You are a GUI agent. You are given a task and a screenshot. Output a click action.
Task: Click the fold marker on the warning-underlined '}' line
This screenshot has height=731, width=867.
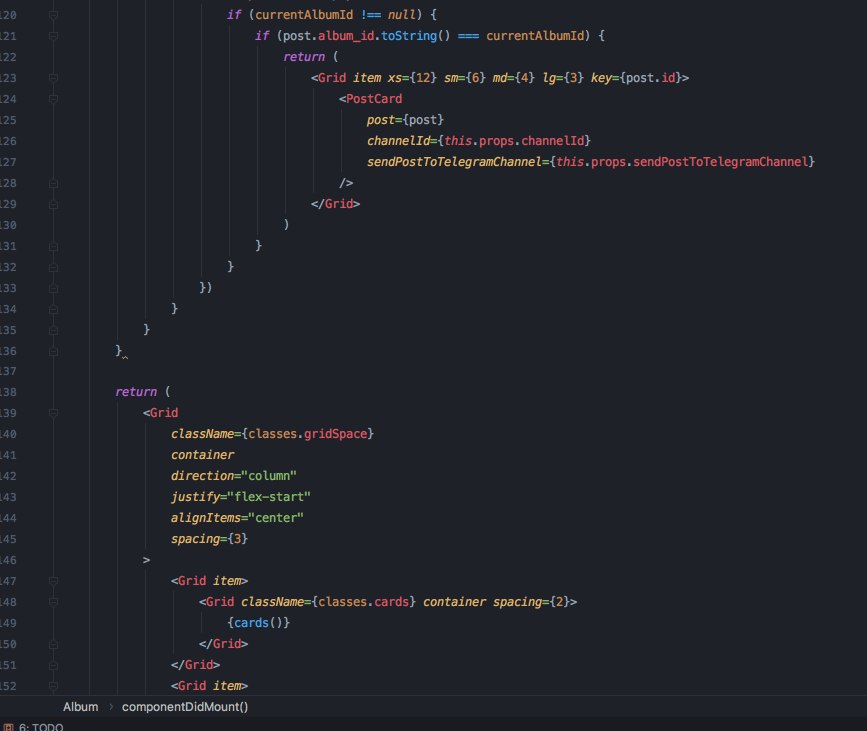54,351
